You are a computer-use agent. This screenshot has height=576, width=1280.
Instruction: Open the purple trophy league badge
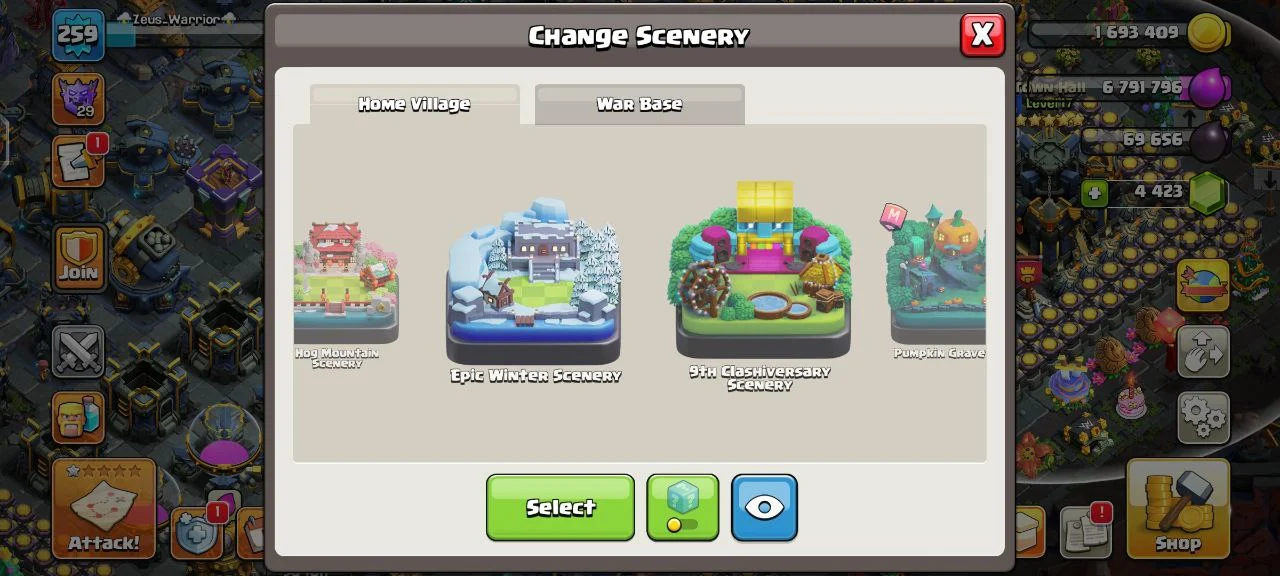pyautogui.click(x=78, y=98)
